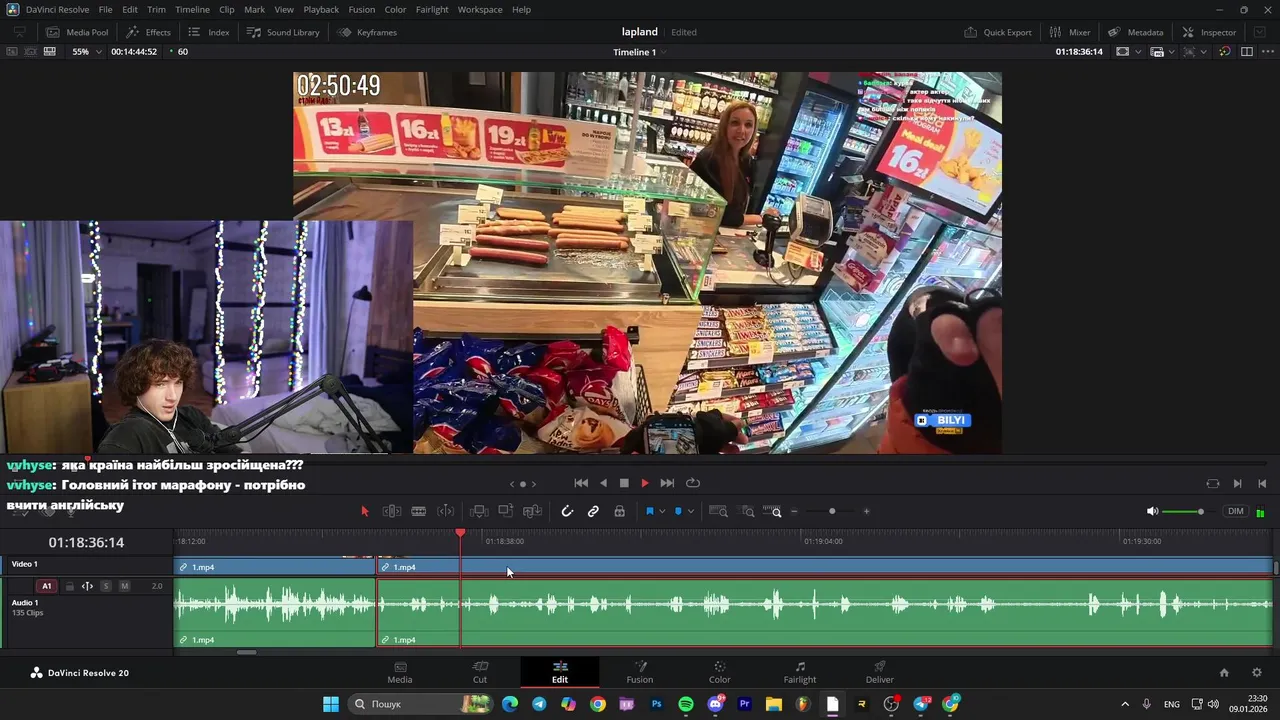Open Timeline 1 name dropdown
This screenshot has height=720, width=1280.
click(x=638, y=52)
